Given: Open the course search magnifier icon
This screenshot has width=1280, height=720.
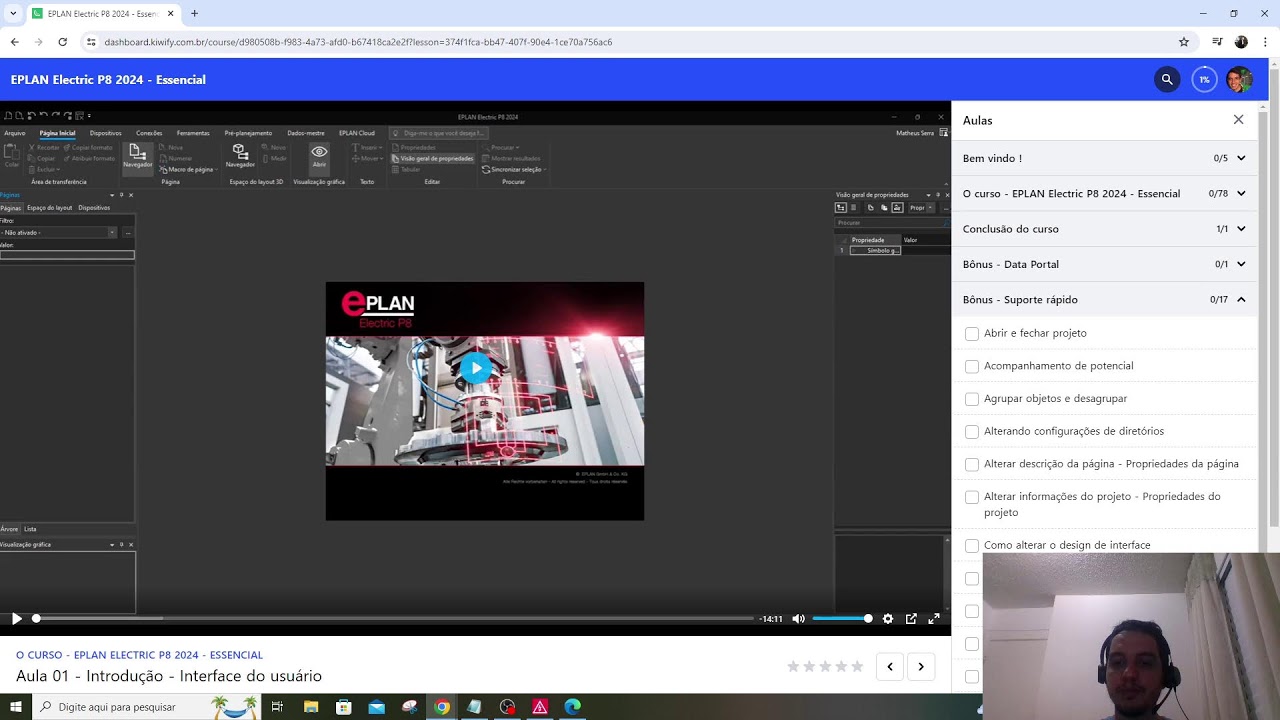Looking at the screenshot, I should [1167, 79].
